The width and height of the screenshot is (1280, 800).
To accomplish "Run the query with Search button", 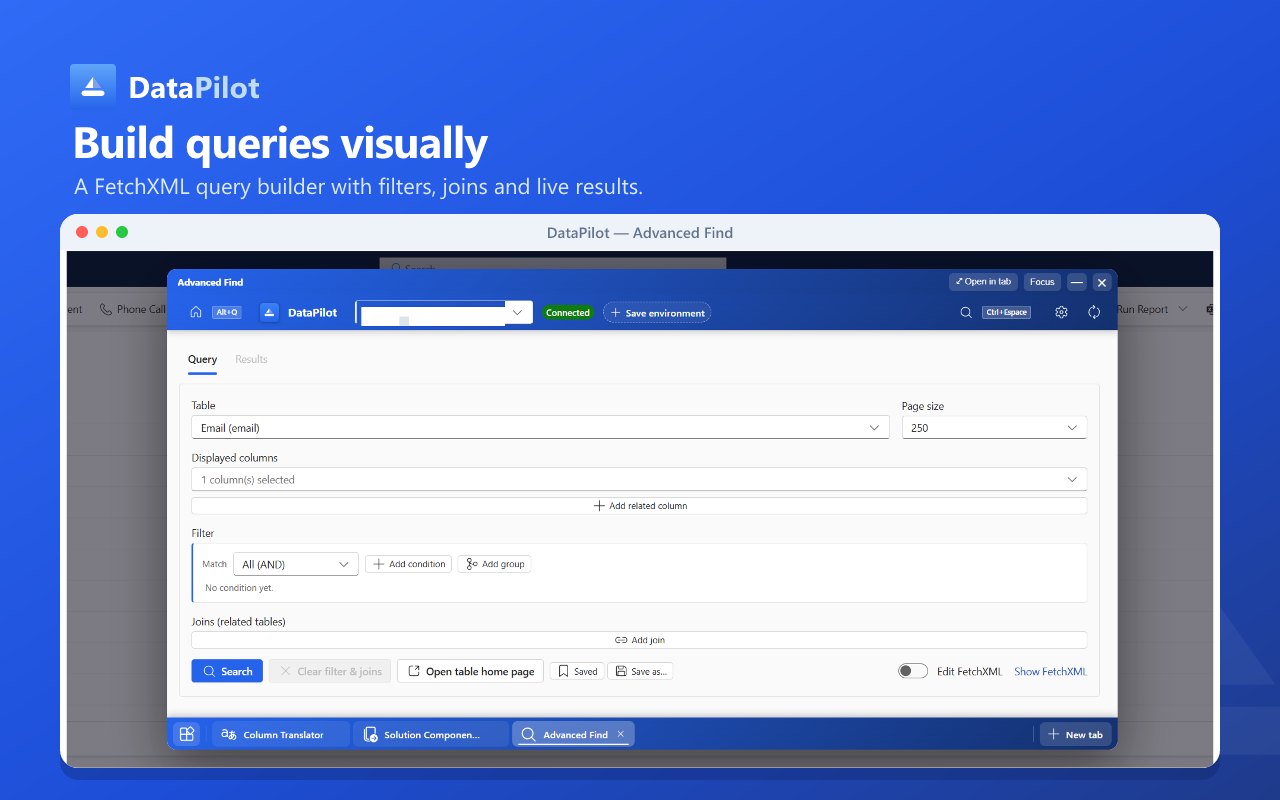I will pyautogui.click(x=227, y=671).
